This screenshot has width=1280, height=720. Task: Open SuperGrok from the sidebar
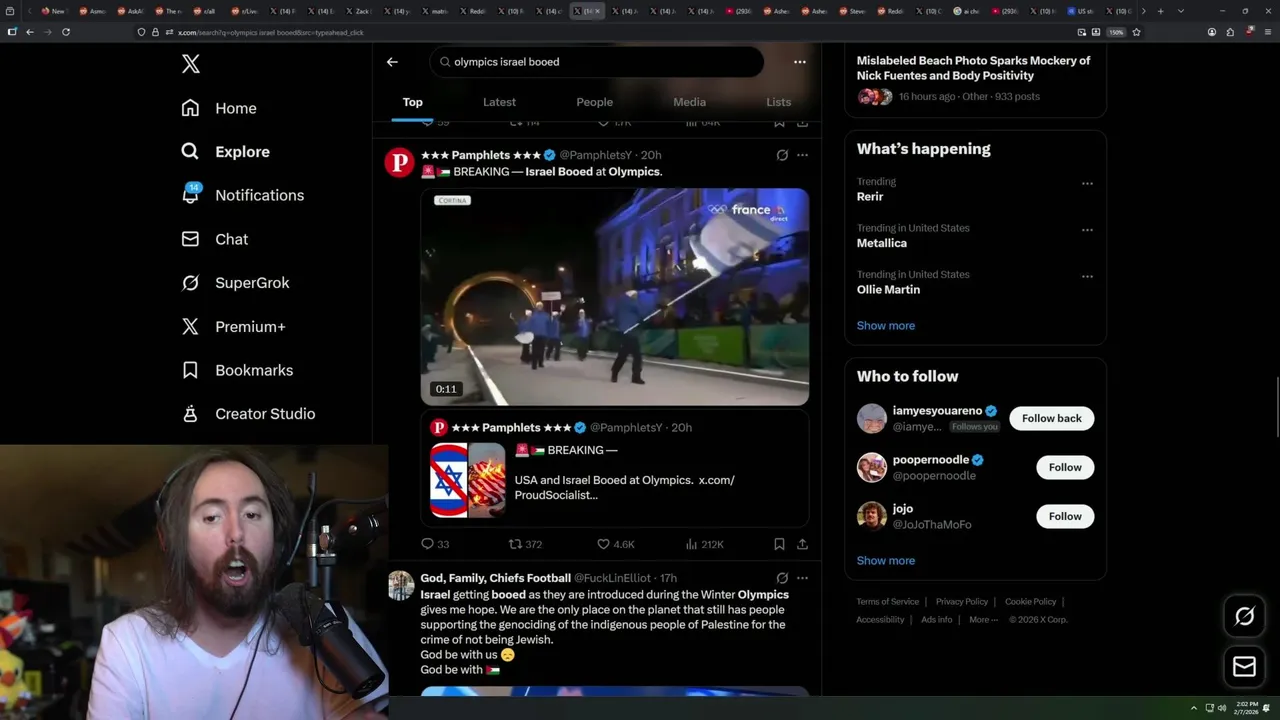(234, 283)
